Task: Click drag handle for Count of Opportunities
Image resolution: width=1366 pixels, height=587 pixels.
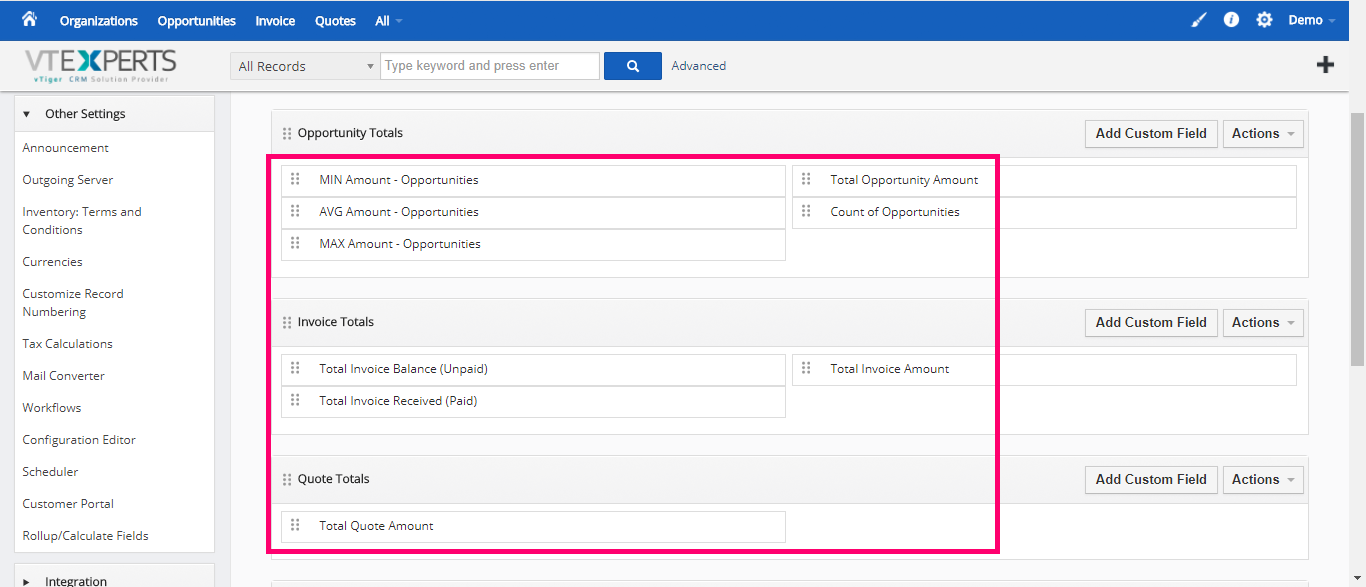Action: pos(806,211)
